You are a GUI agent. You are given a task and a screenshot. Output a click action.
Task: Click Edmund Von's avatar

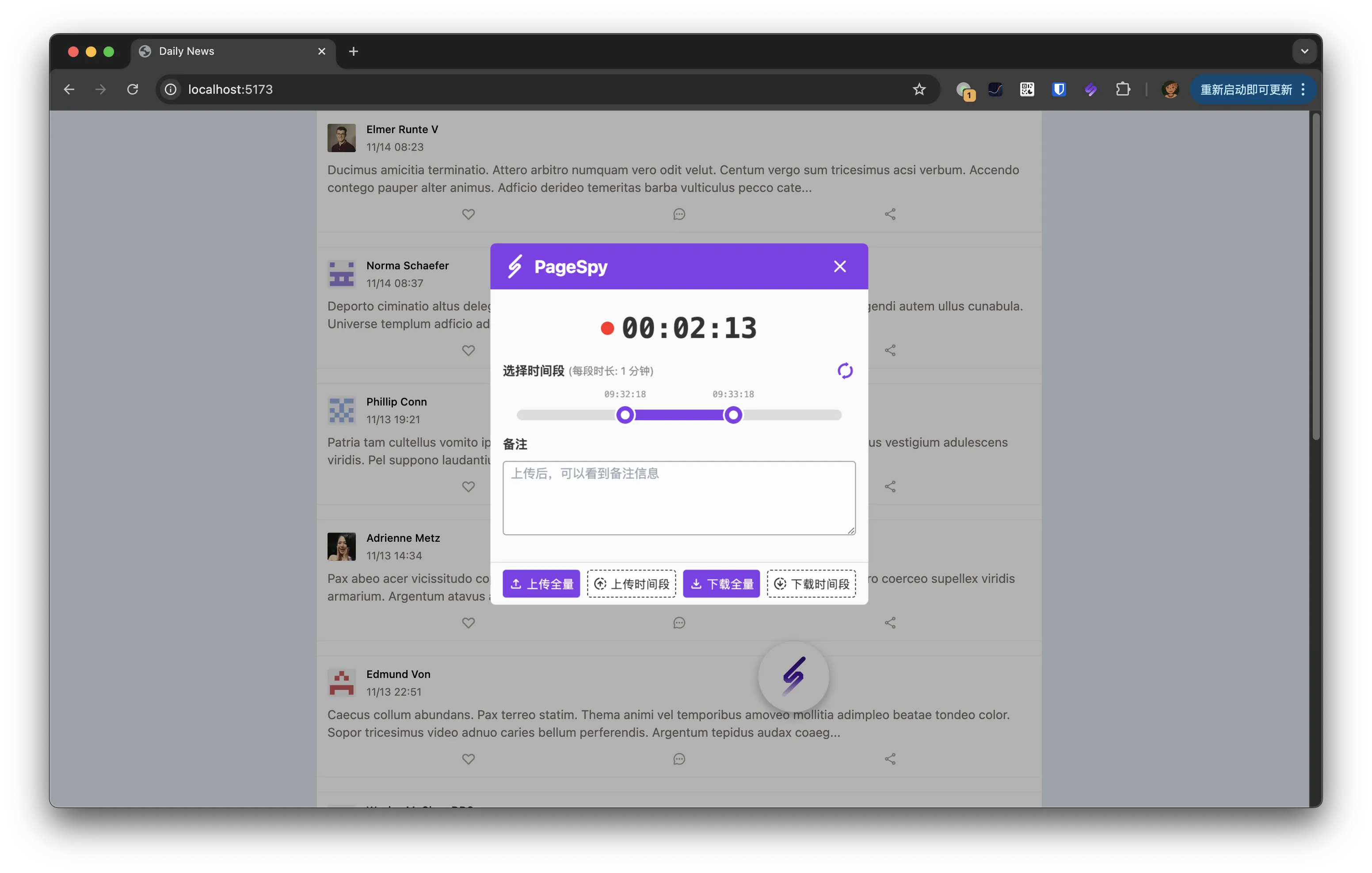341,682
